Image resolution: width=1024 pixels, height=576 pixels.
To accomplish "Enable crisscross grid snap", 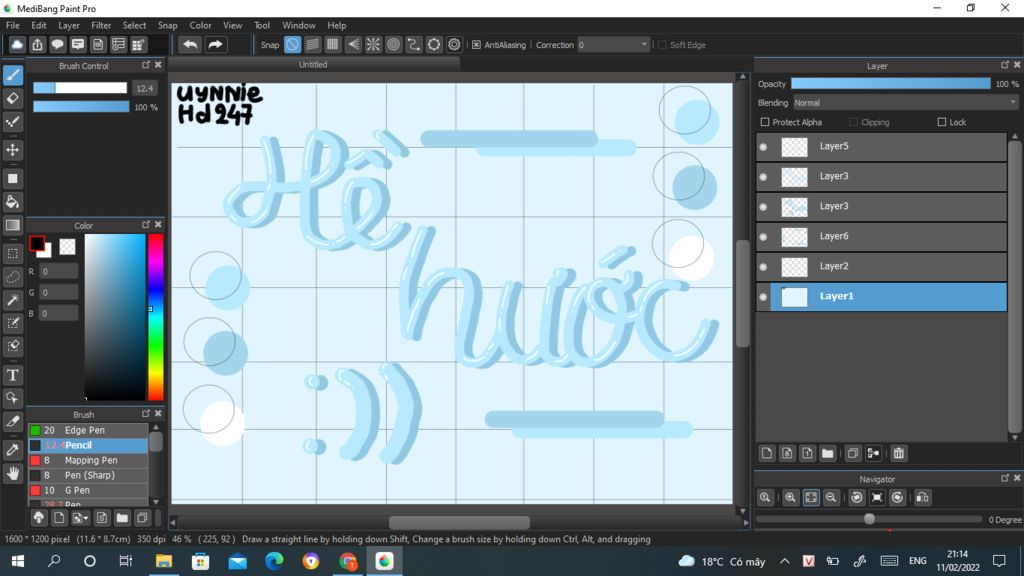I will tap(333, 44).
